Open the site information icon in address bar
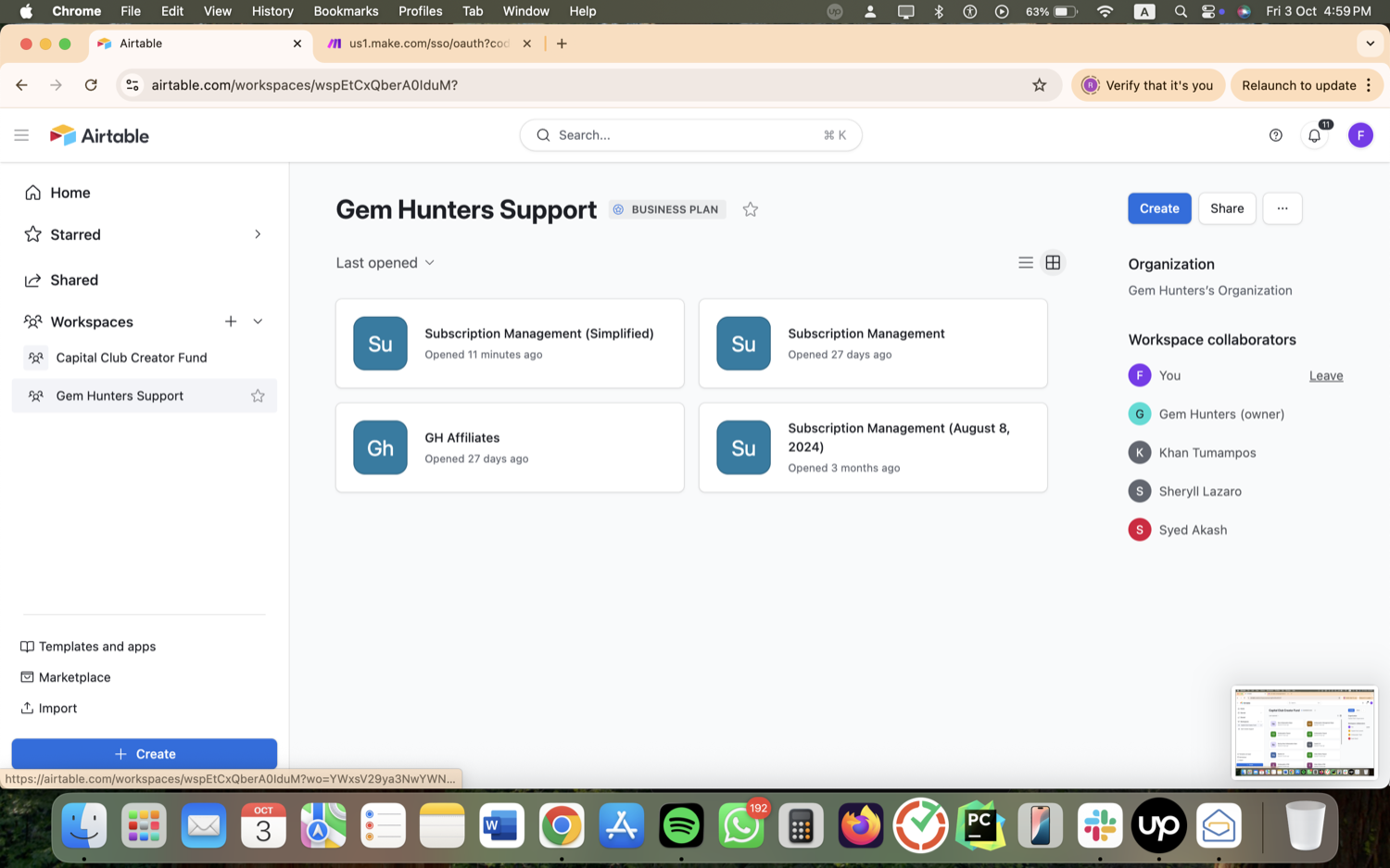 [x=133, y=85]
